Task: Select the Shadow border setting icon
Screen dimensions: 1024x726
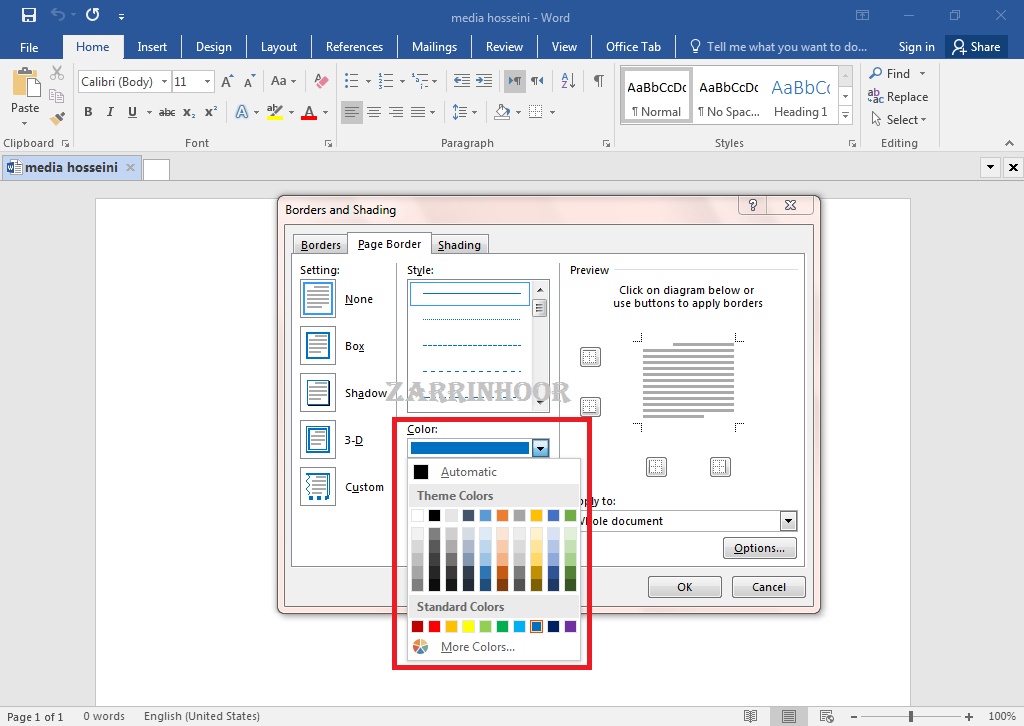Action: 318,393
